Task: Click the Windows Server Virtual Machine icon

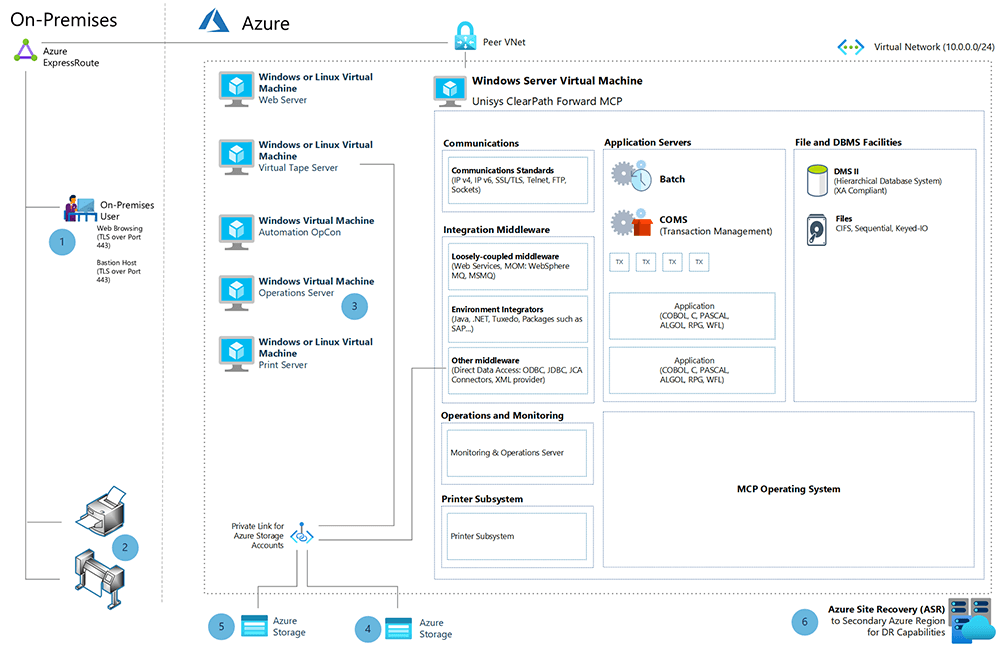Action: coord(450,91)
